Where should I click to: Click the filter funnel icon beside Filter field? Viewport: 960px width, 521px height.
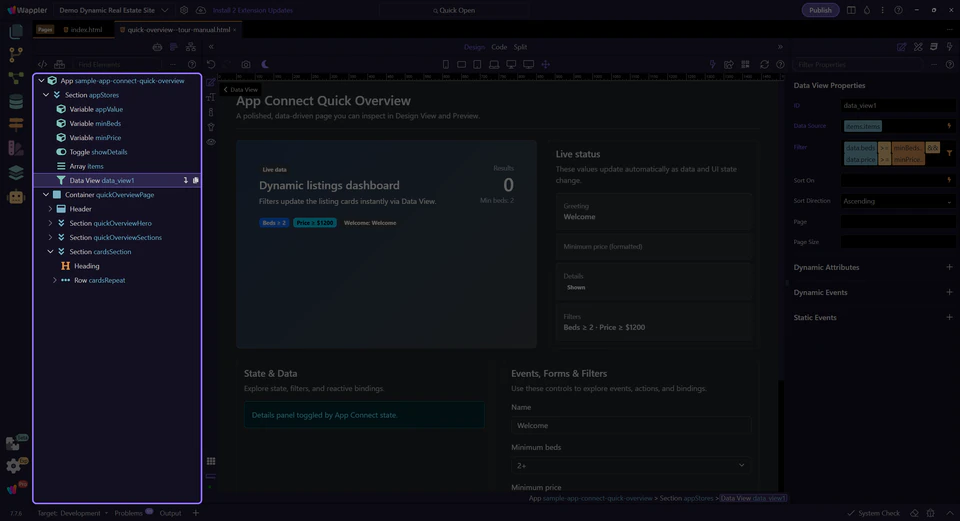950,153
